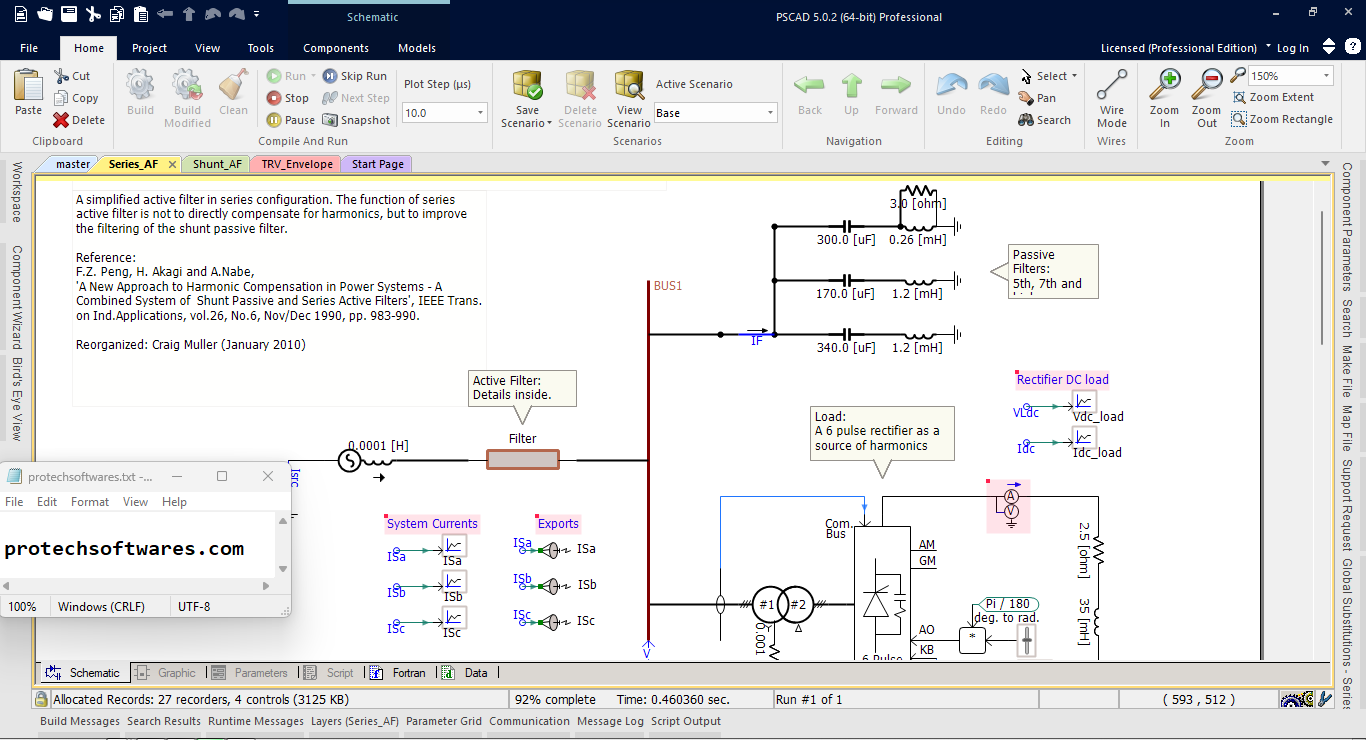Click the 92% complete status text
Screen dimensions: 1366x740
[555, 700]
